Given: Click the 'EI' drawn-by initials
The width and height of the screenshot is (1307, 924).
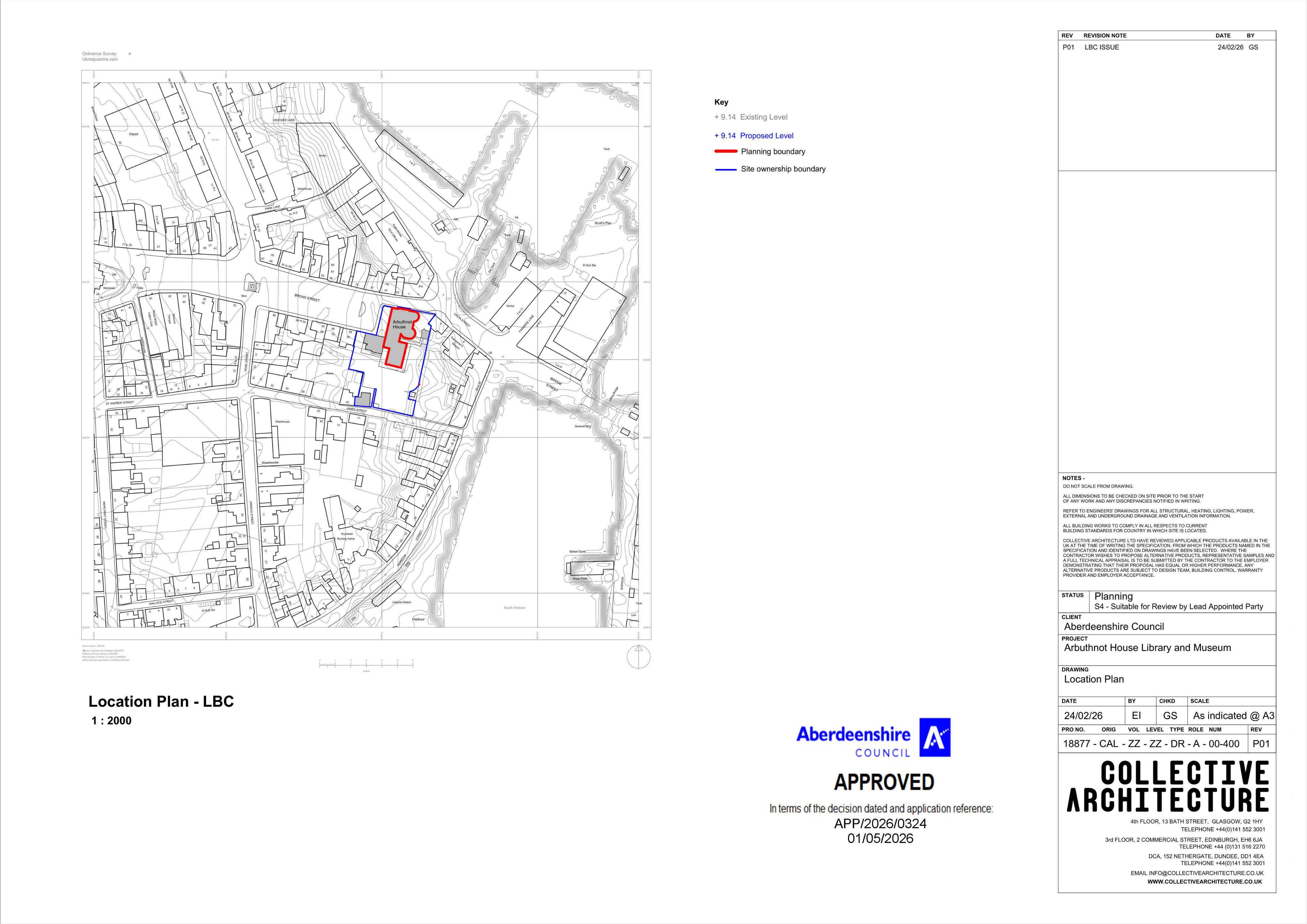Looking at the screenshot, I should [1136, 716].
